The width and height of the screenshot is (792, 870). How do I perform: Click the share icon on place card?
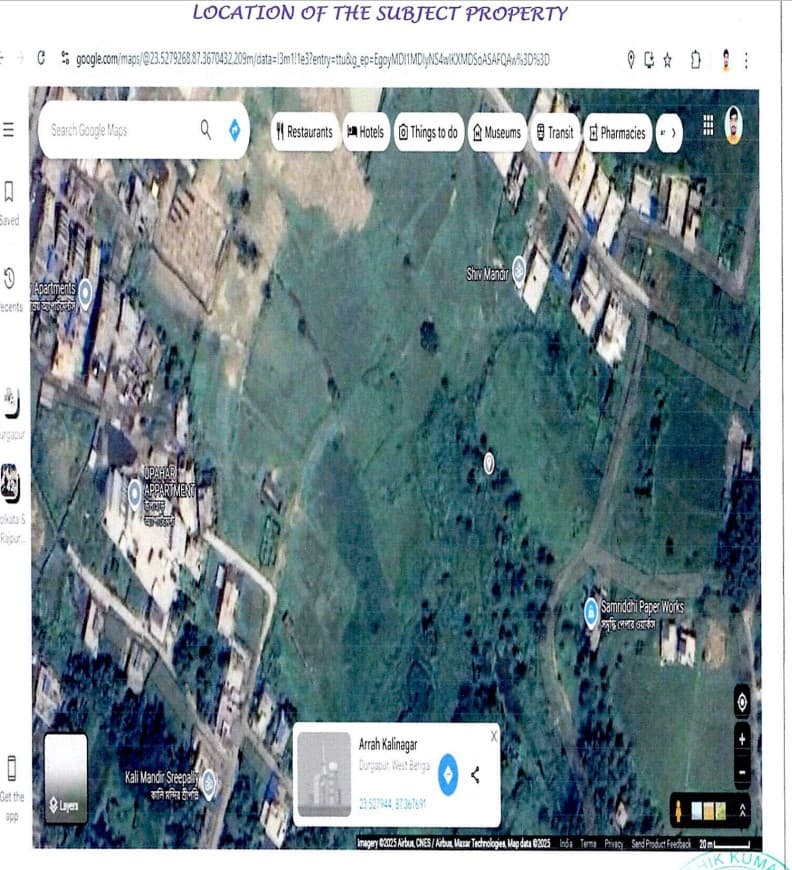(475, 775)
